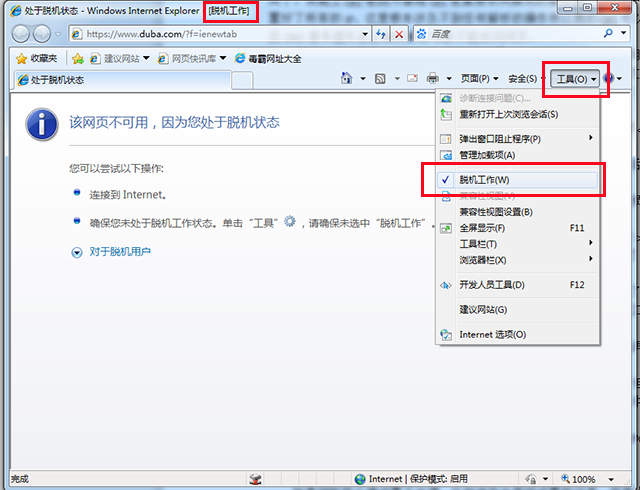The height and width of the screenshot is (490, 640).
Task: Open the Home page icon
Action: pos(346,79)
